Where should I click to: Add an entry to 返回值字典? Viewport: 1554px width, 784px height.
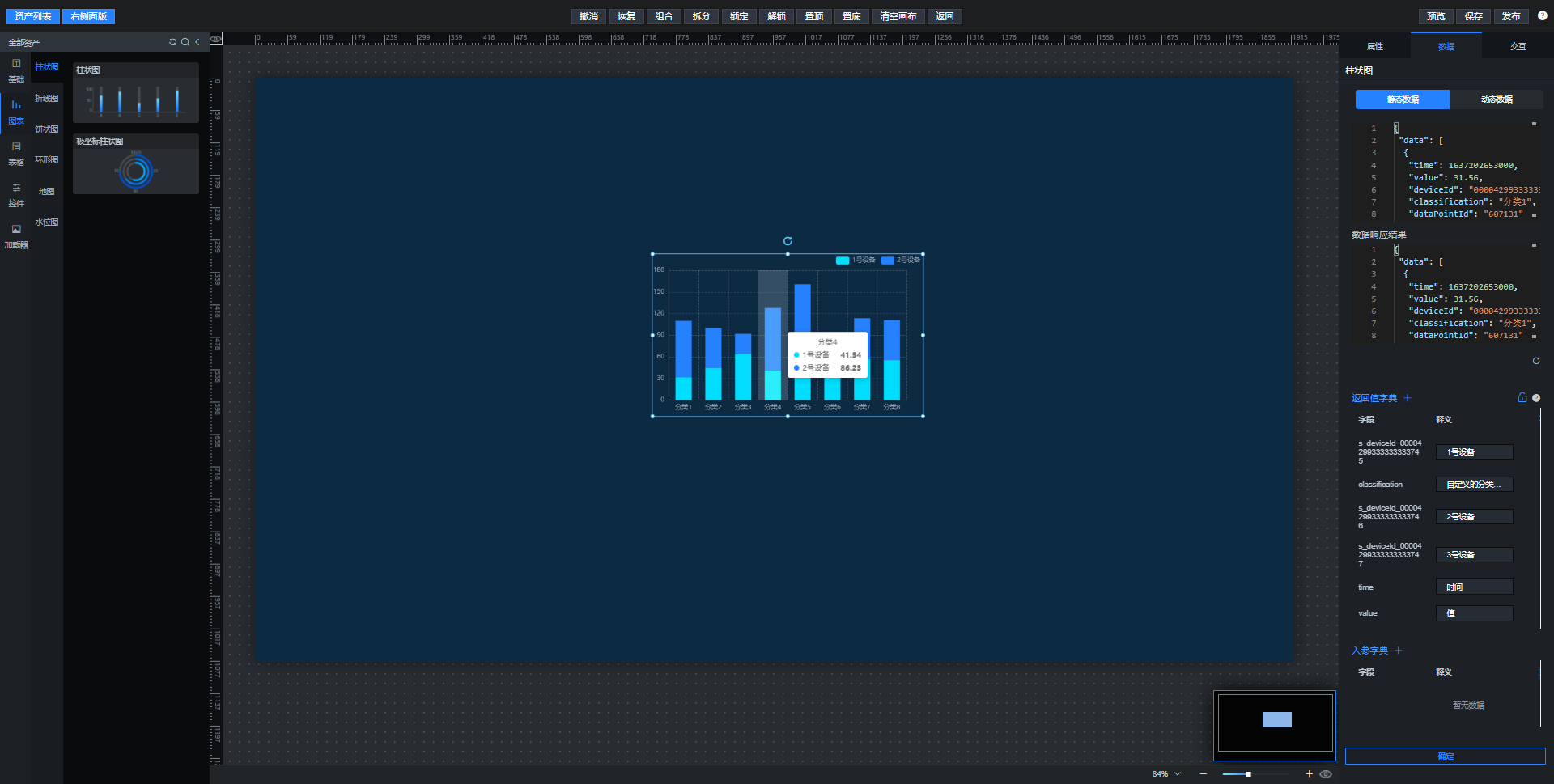coord(1408,398)
